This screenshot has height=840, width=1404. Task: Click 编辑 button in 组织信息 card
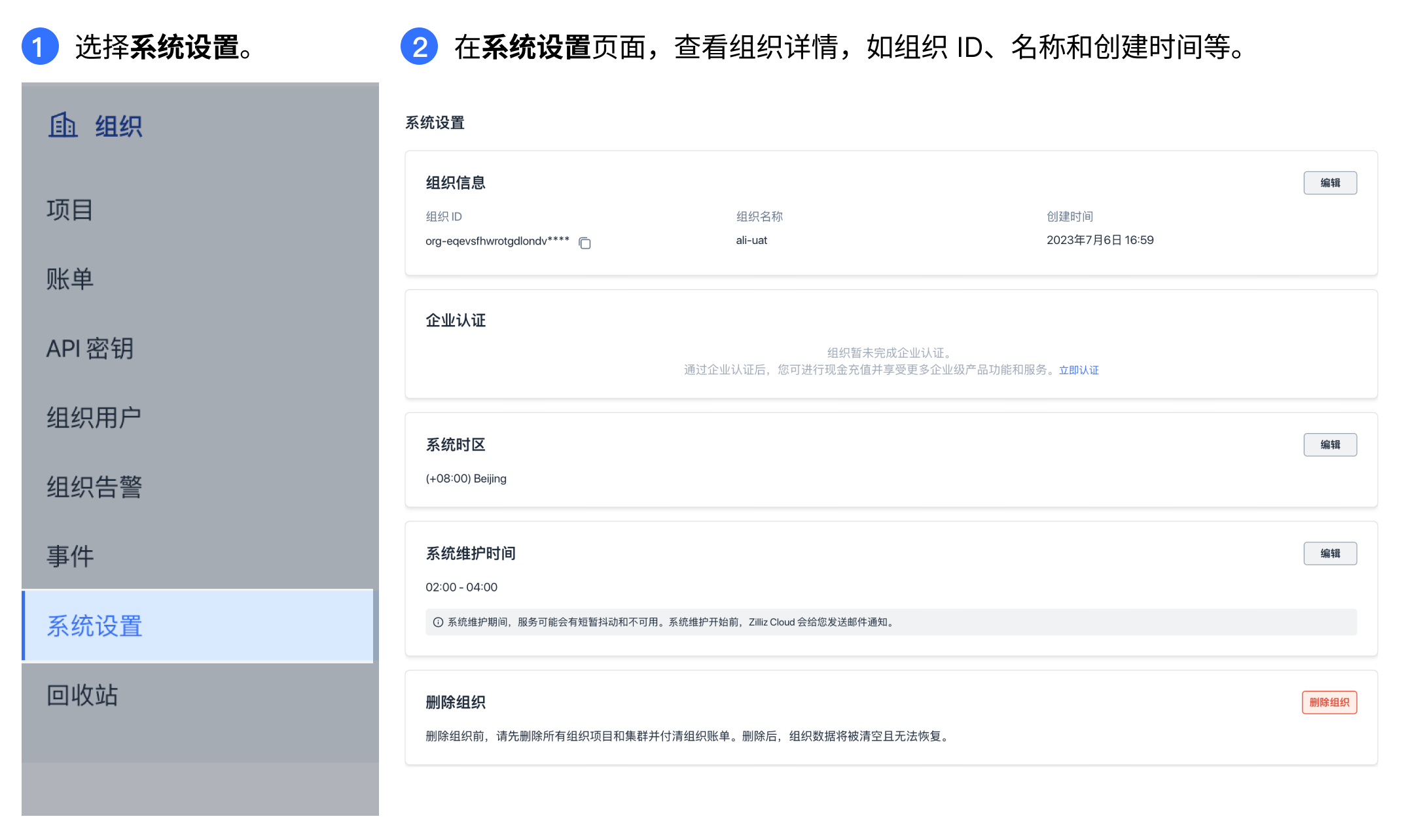(1329, 183)
